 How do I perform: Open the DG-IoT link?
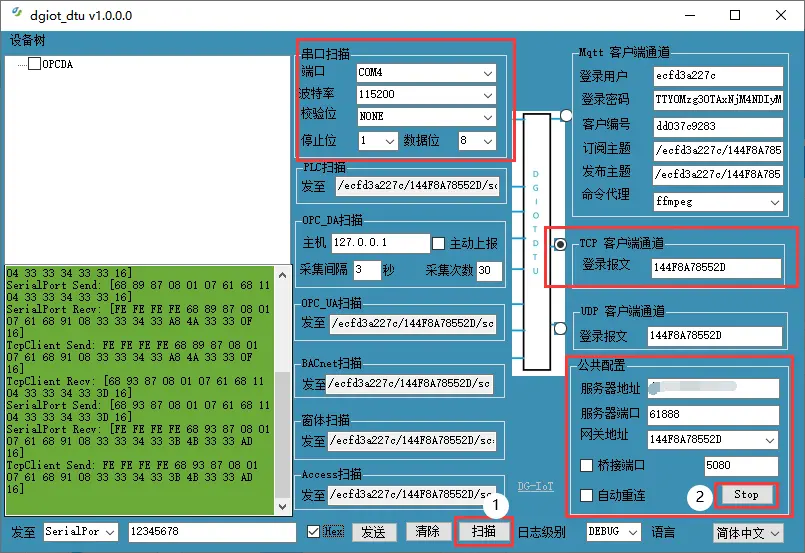pos(534,487)
